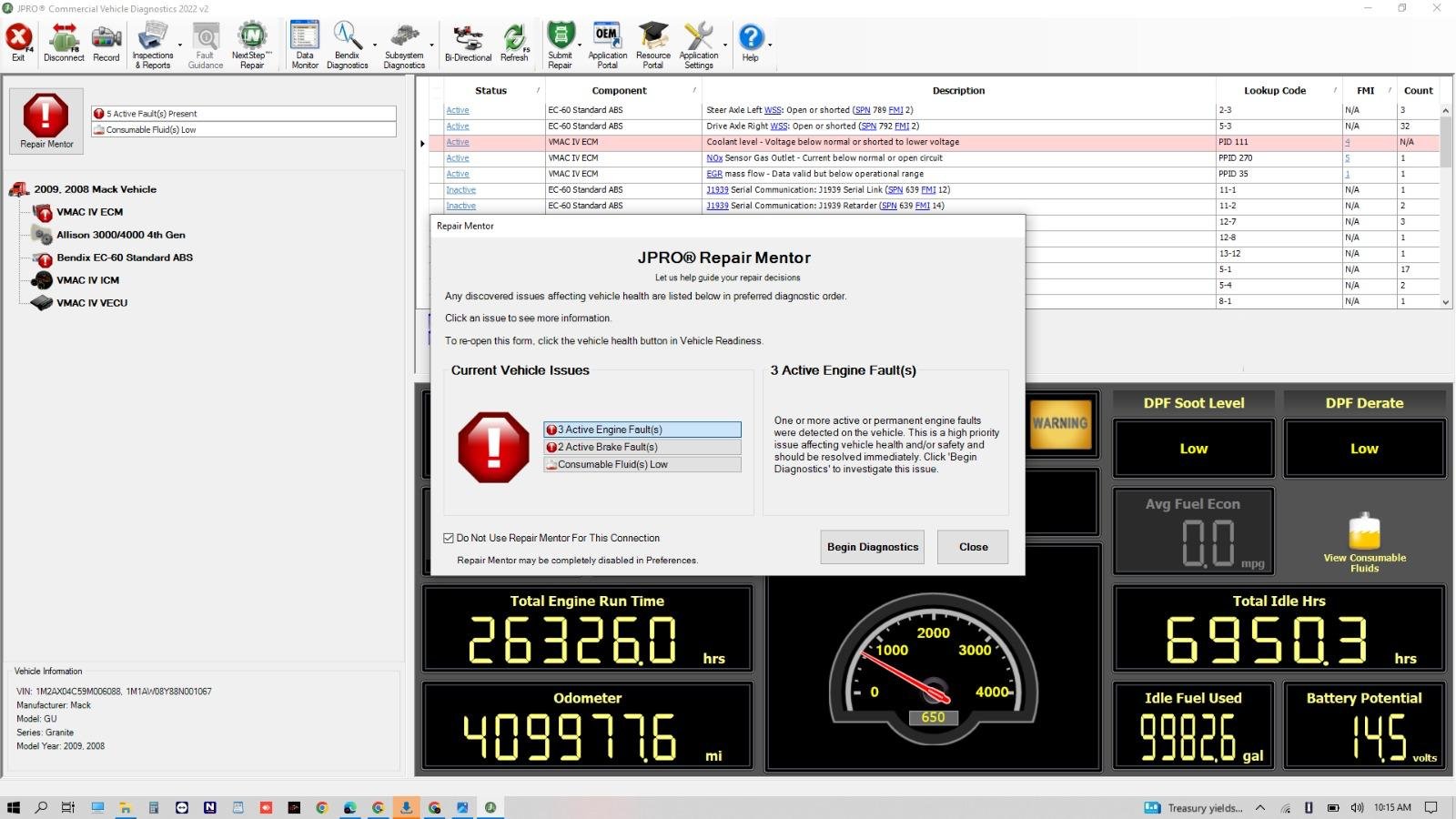Click Begin Diagnostics button
The height and width of the screenshot is (819, 1456).
click(872, 547)
